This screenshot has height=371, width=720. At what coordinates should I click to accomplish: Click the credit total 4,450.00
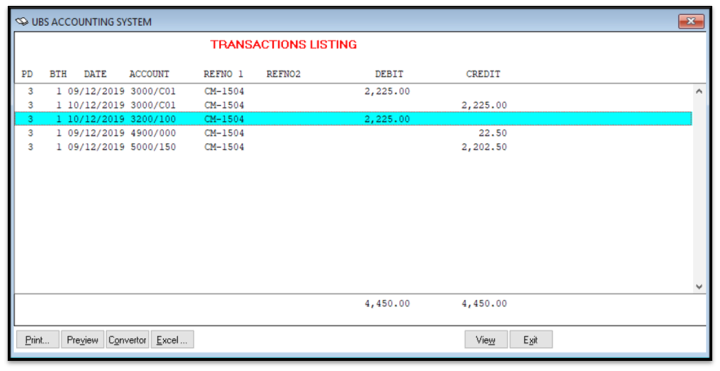point(484,304)
